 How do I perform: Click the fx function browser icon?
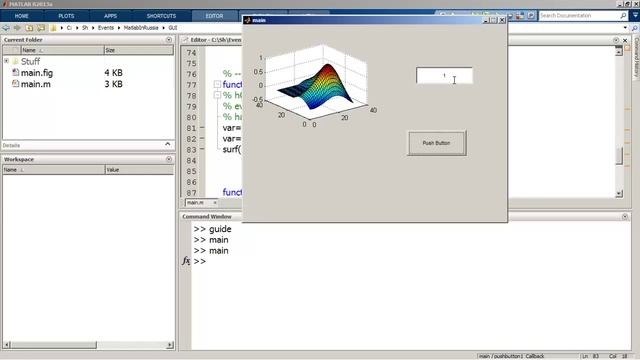point(186,261)
